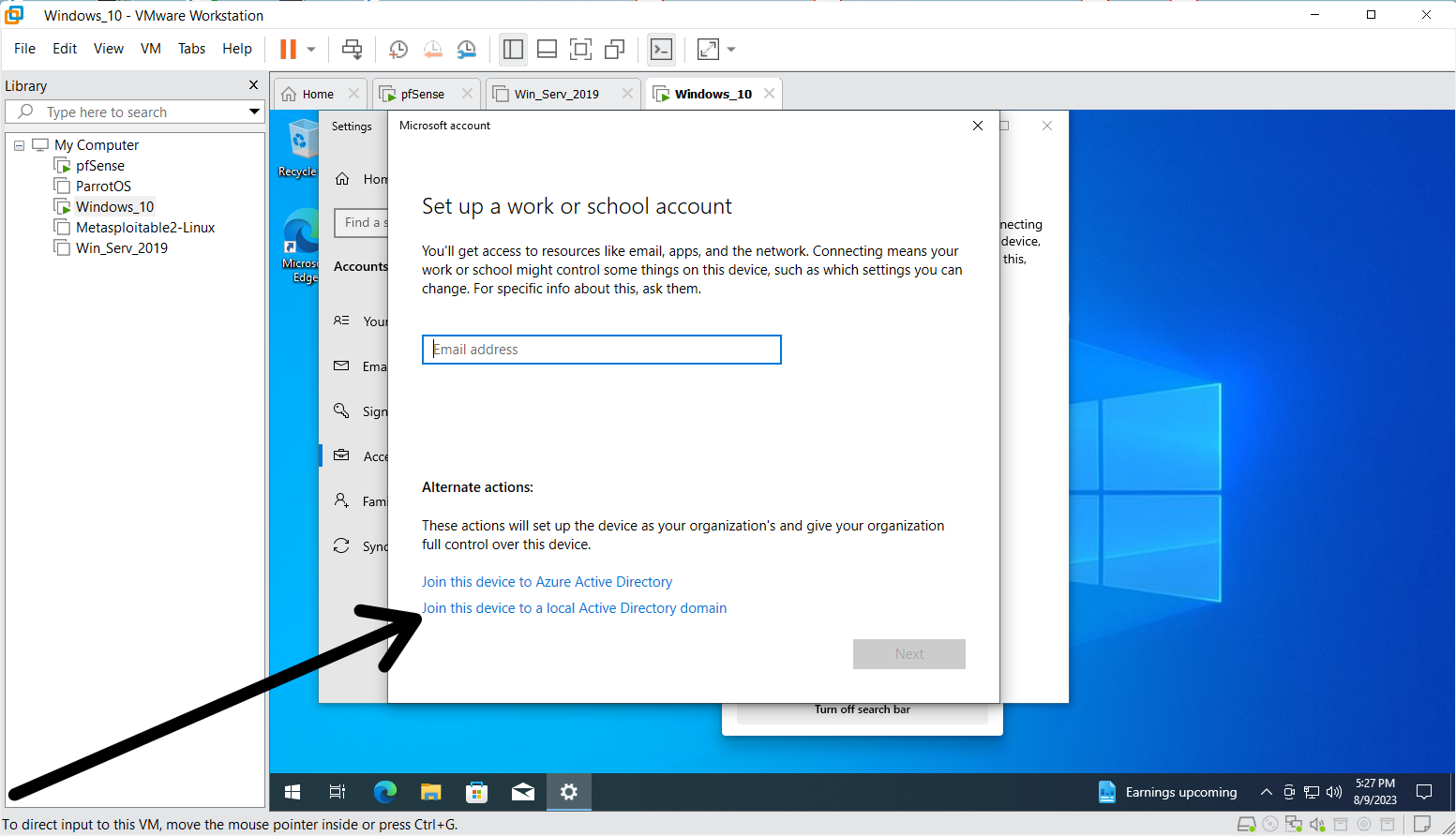Show the console view icon

pyautogui.click(x=662, y=49)
